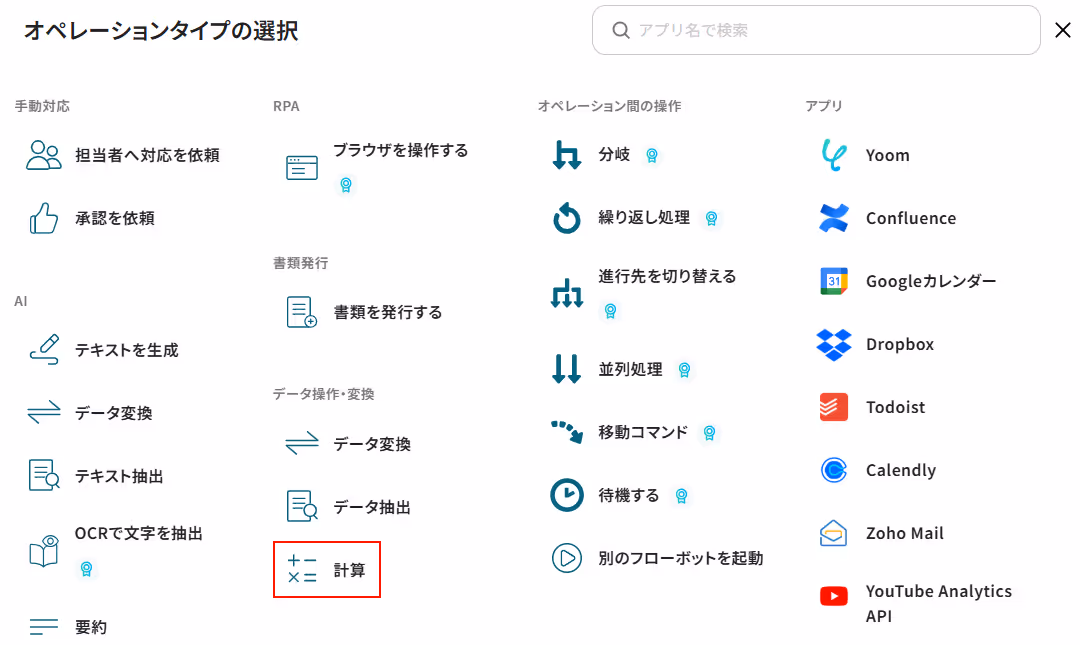The height and width of the screenshot is (645, 1080).
Task: Click the アプリ名で検索 search field
Action: tap(816, 30)
